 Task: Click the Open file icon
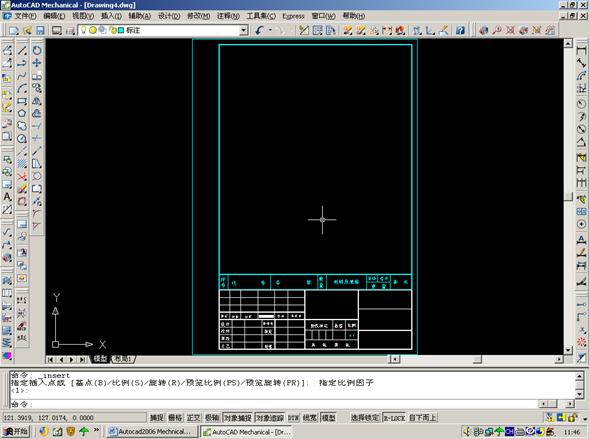[27, 30]
